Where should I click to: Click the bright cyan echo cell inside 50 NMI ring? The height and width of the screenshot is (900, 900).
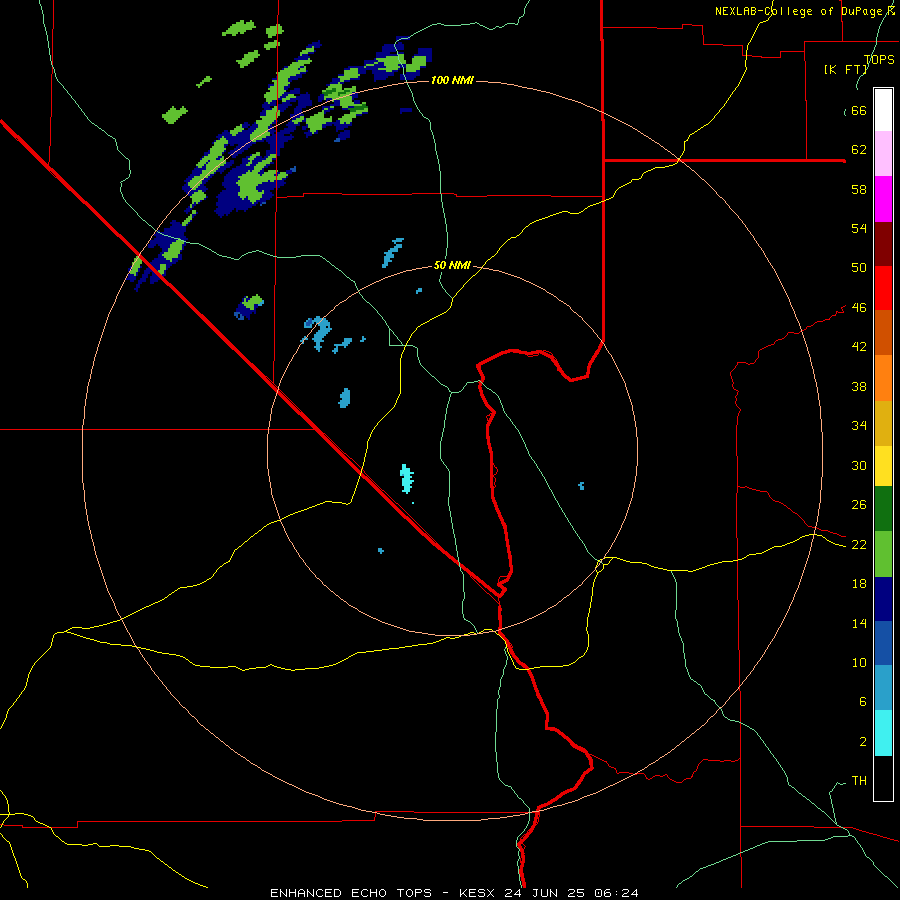pyautogui.click(x=407, y=478)
